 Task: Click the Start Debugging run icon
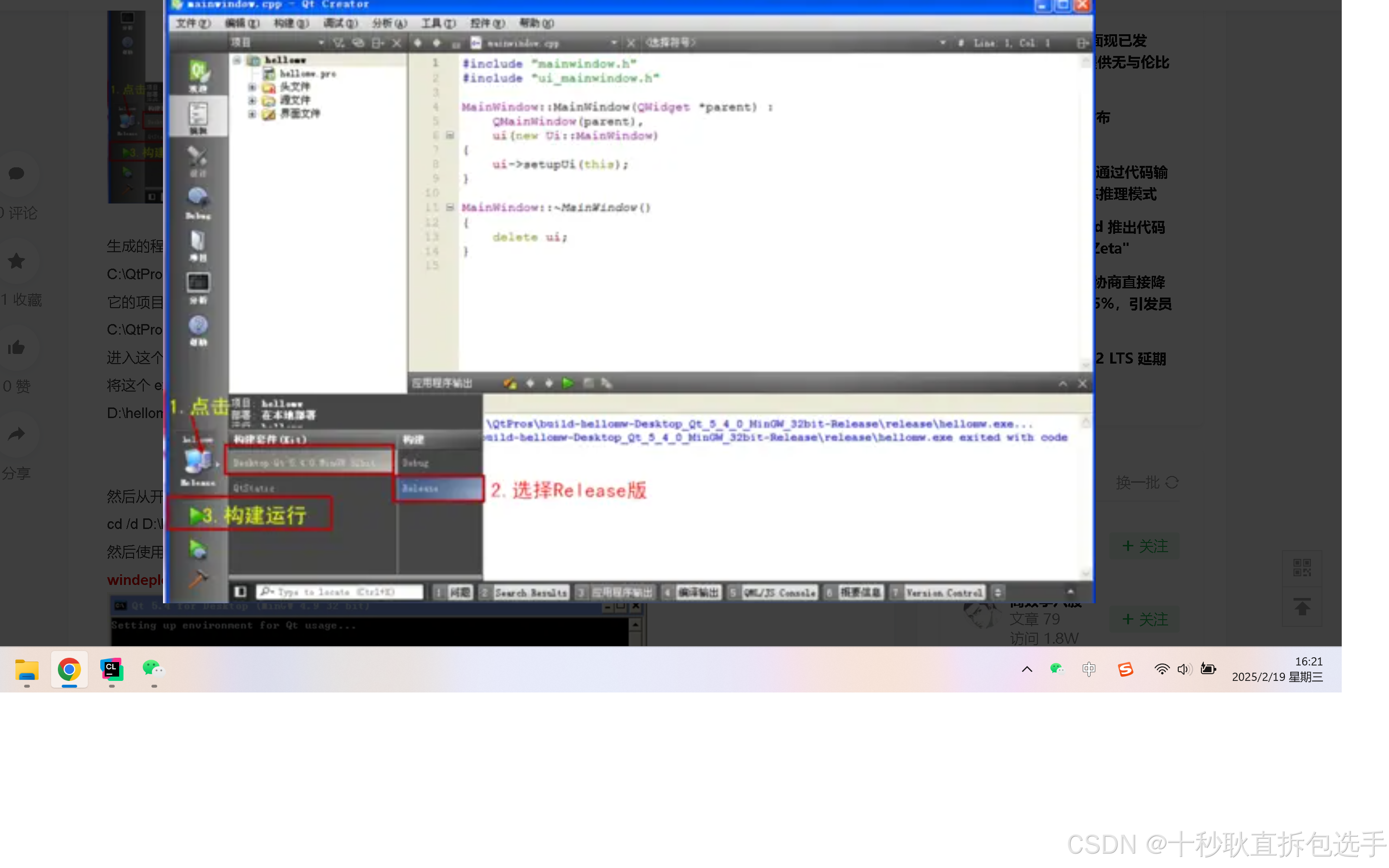(198, 550)
